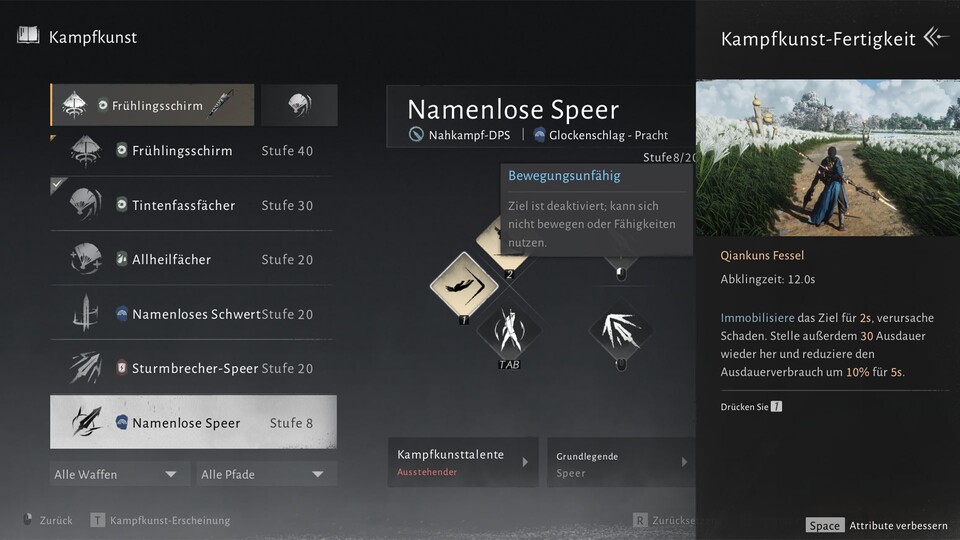Click the Allheilfächer fan icon
Image resolution: width=960 pixels, height=540 pixels.
(x=85, y=259)
